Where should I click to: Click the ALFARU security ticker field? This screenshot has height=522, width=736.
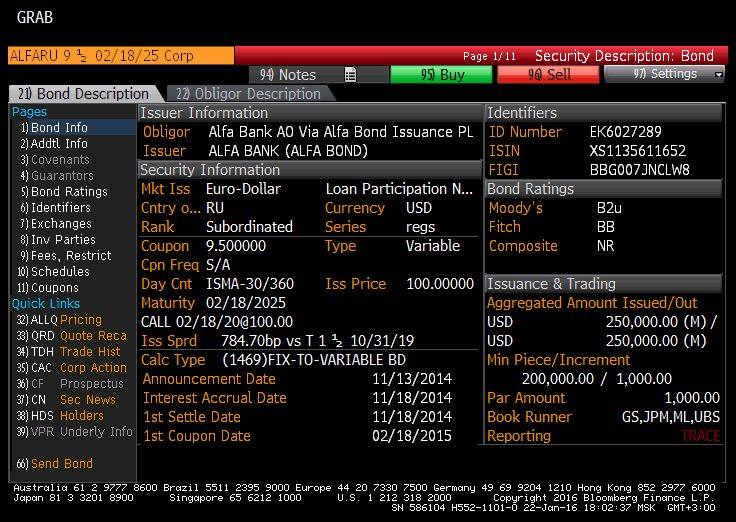[x=121, y=55]
